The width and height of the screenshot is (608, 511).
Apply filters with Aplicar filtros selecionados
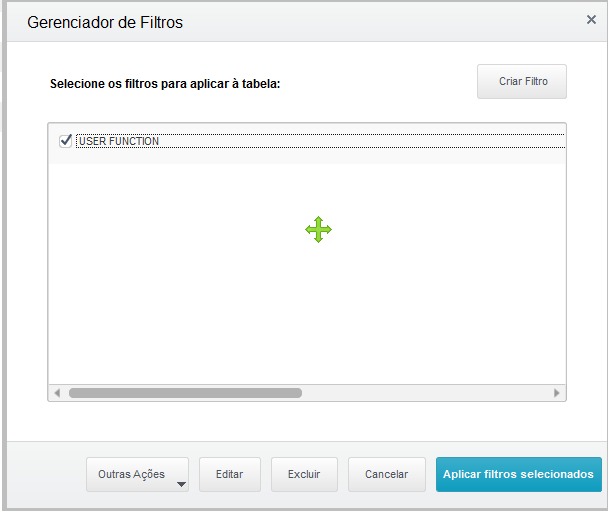point(518,474)
